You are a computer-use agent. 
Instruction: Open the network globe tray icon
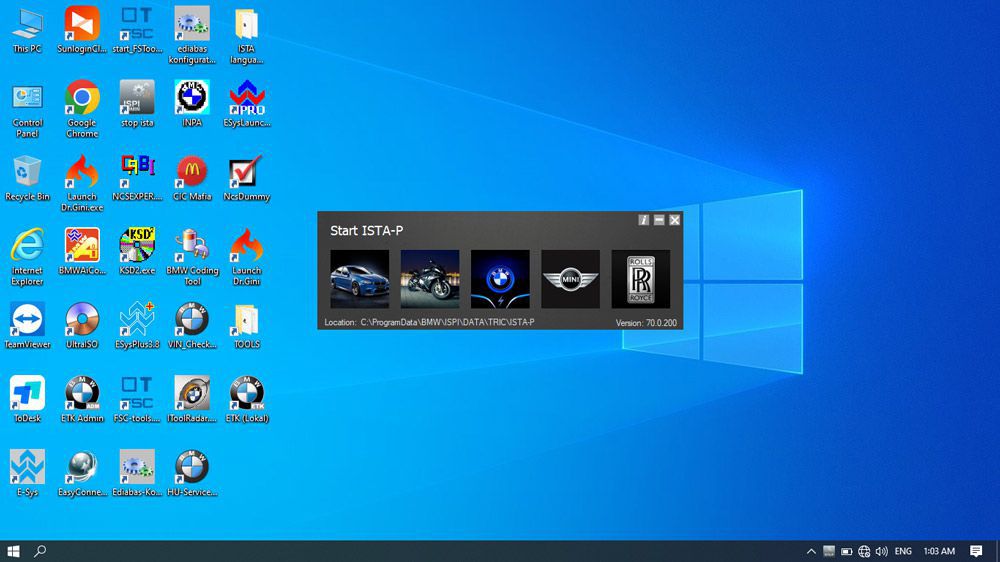[864, 552]
